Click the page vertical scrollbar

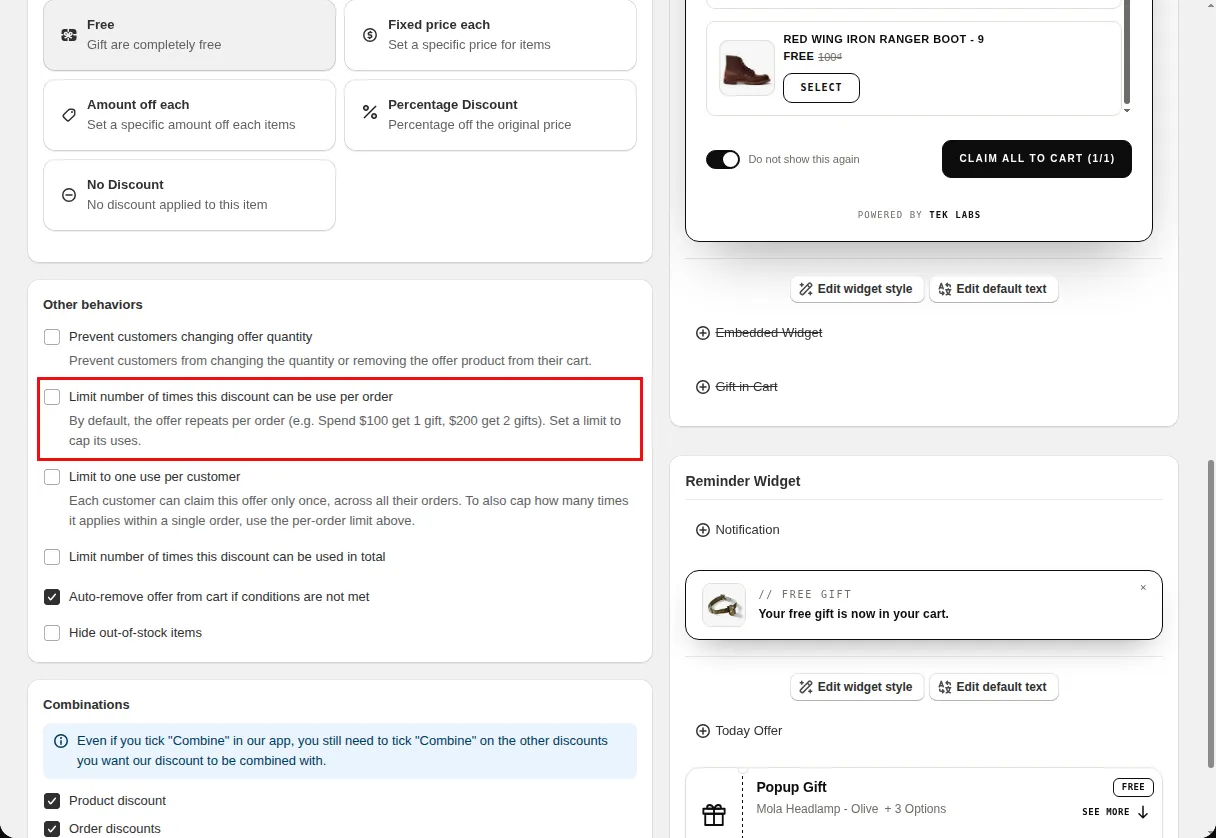1211,613
